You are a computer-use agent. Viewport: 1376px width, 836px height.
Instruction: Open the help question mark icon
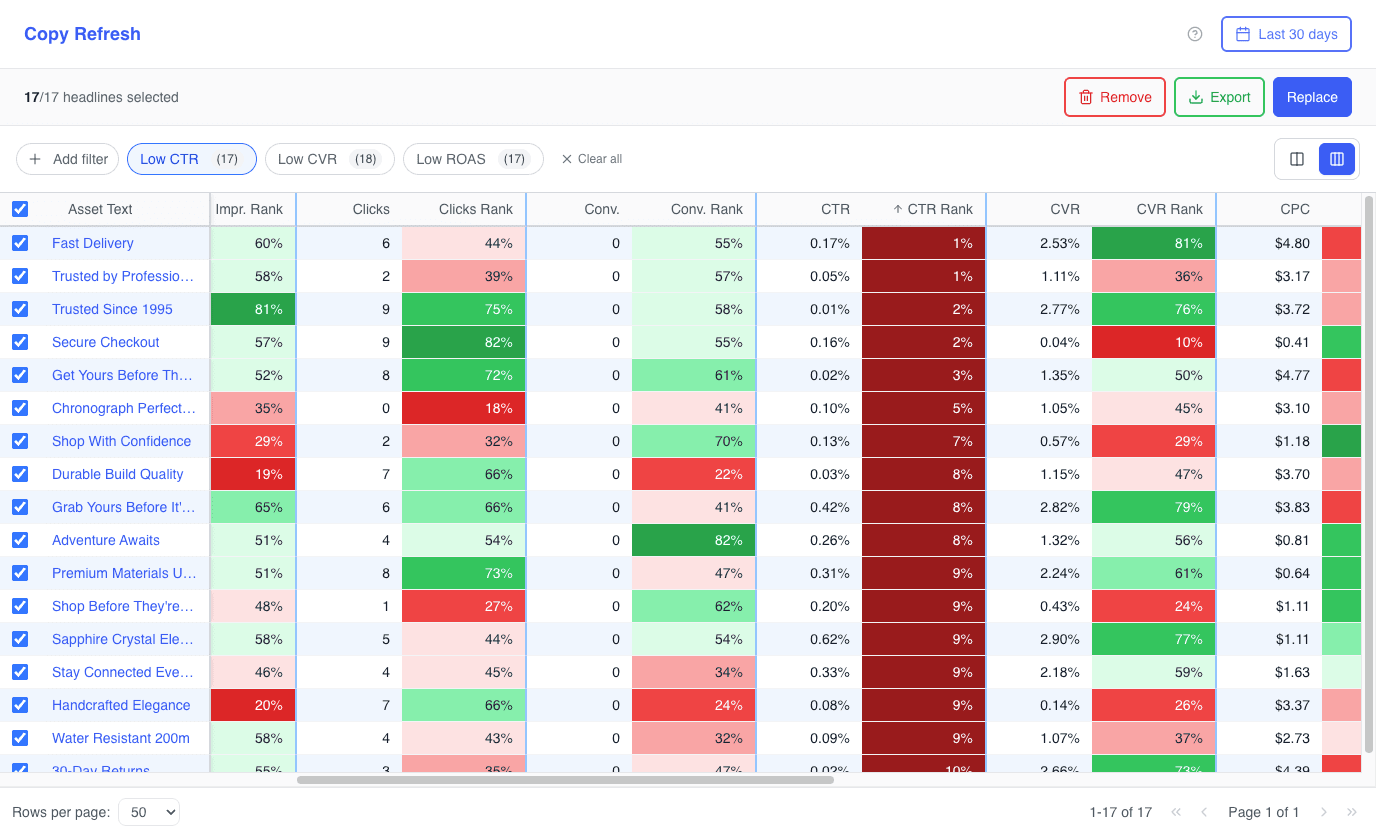coord(1194,34)
